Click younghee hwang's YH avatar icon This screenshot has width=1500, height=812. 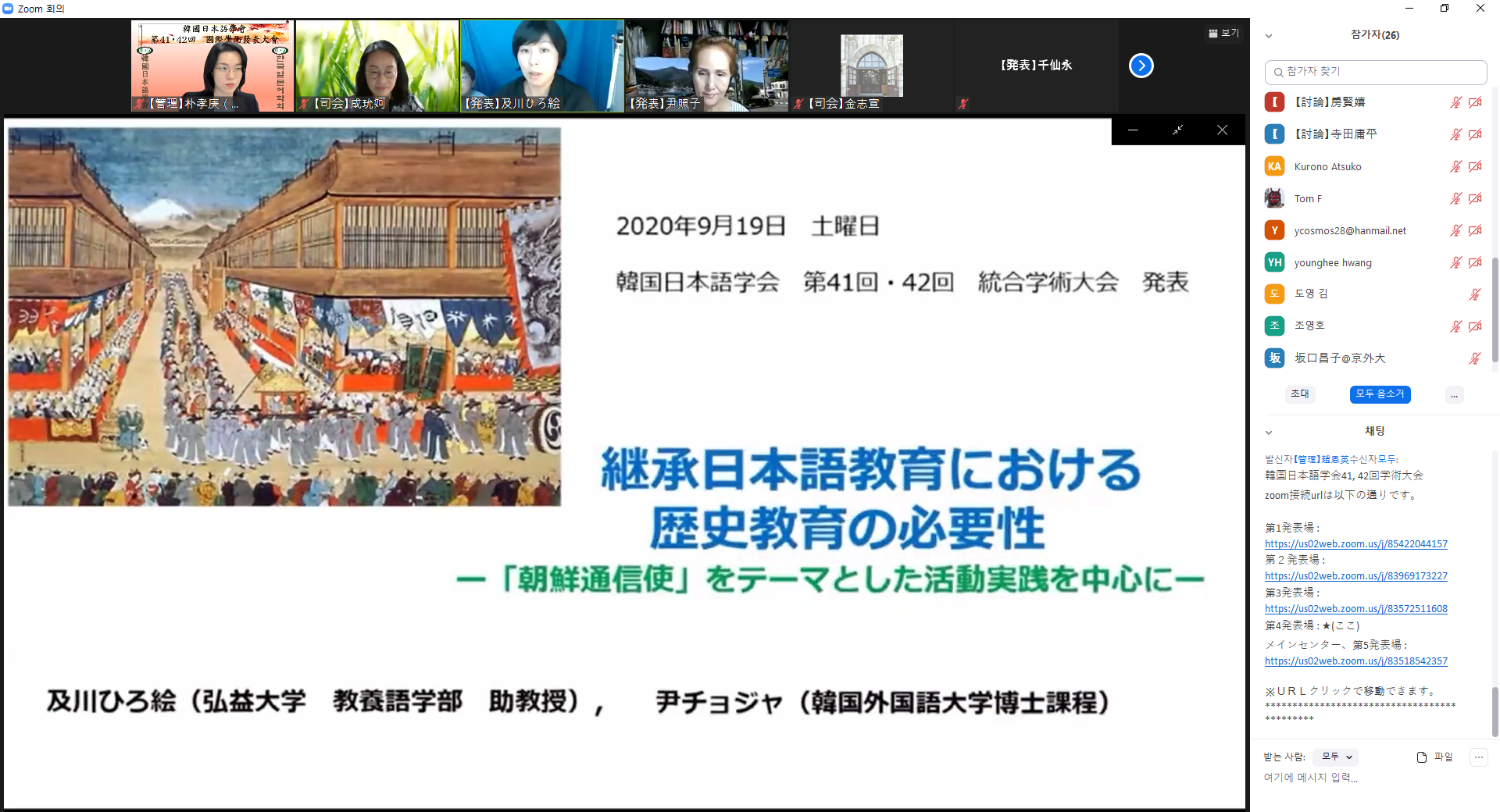pyautogui.click(x=1274, y=262)
